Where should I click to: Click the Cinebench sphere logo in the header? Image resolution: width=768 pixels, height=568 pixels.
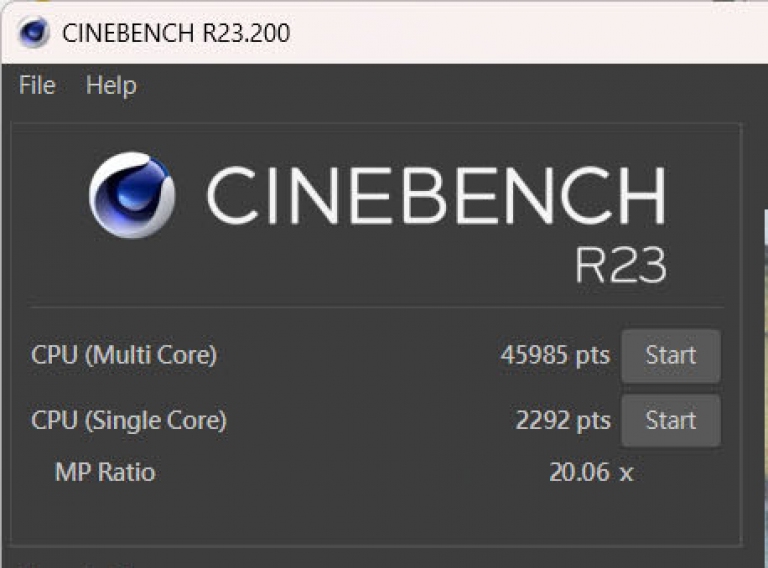(x=132, y=195)
